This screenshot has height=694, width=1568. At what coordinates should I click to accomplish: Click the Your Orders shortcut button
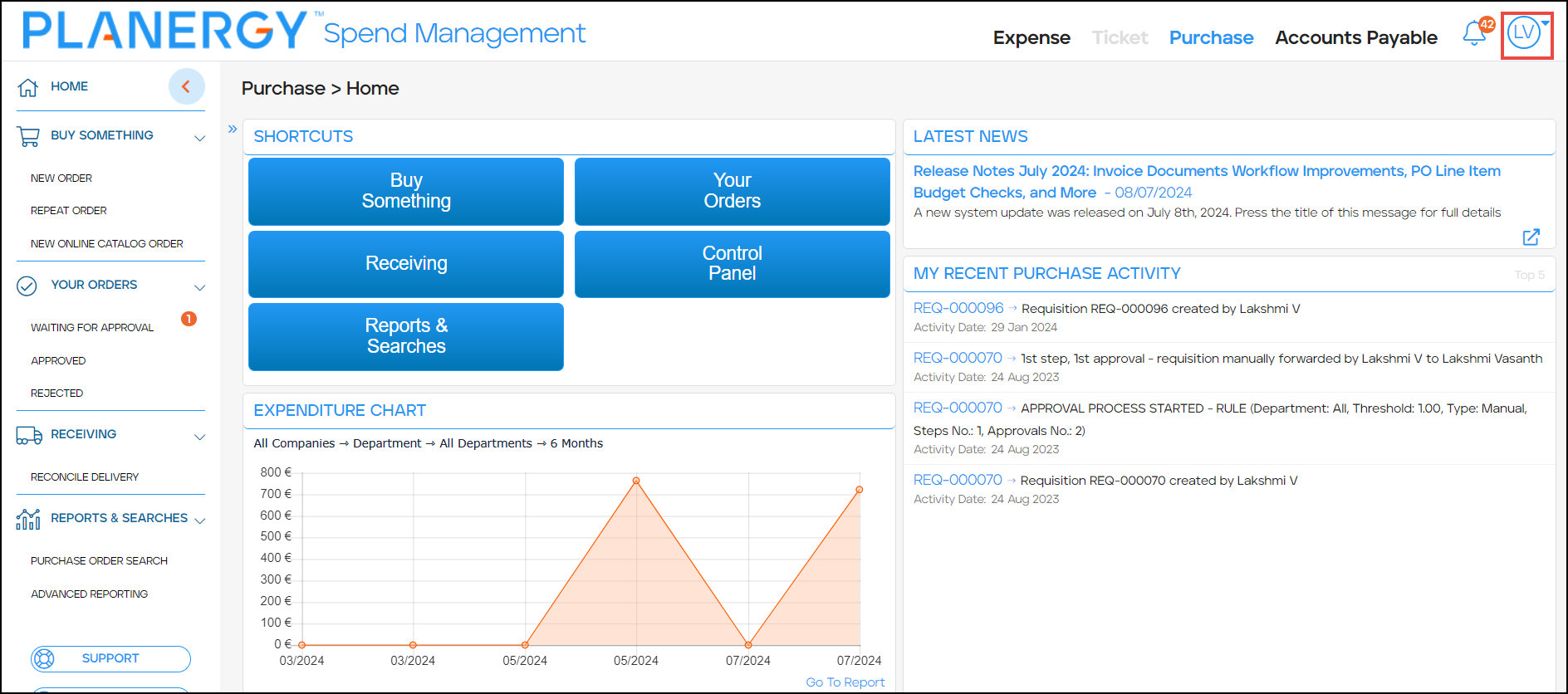(x=733, y=191)
